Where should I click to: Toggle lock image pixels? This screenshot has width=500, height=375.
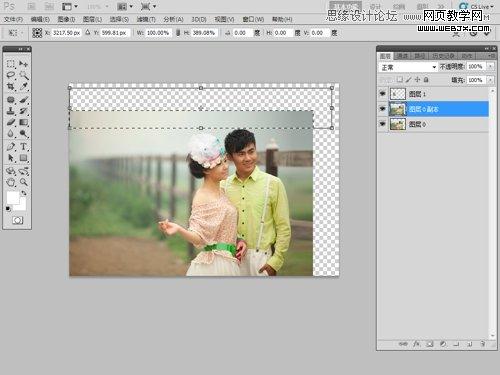408,80
